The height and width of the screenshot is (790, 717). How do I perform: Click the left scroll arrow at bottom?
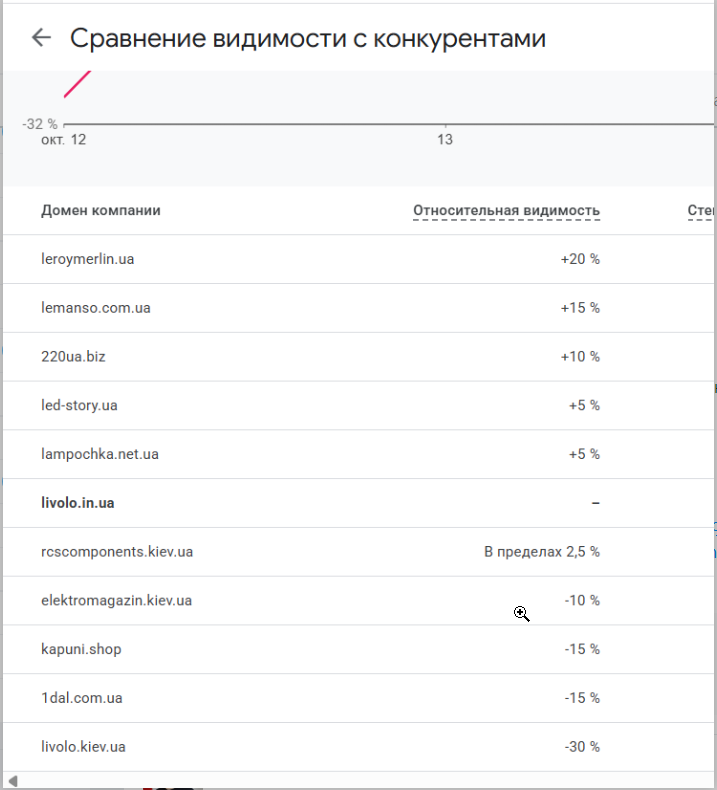(x=13, y=781)
